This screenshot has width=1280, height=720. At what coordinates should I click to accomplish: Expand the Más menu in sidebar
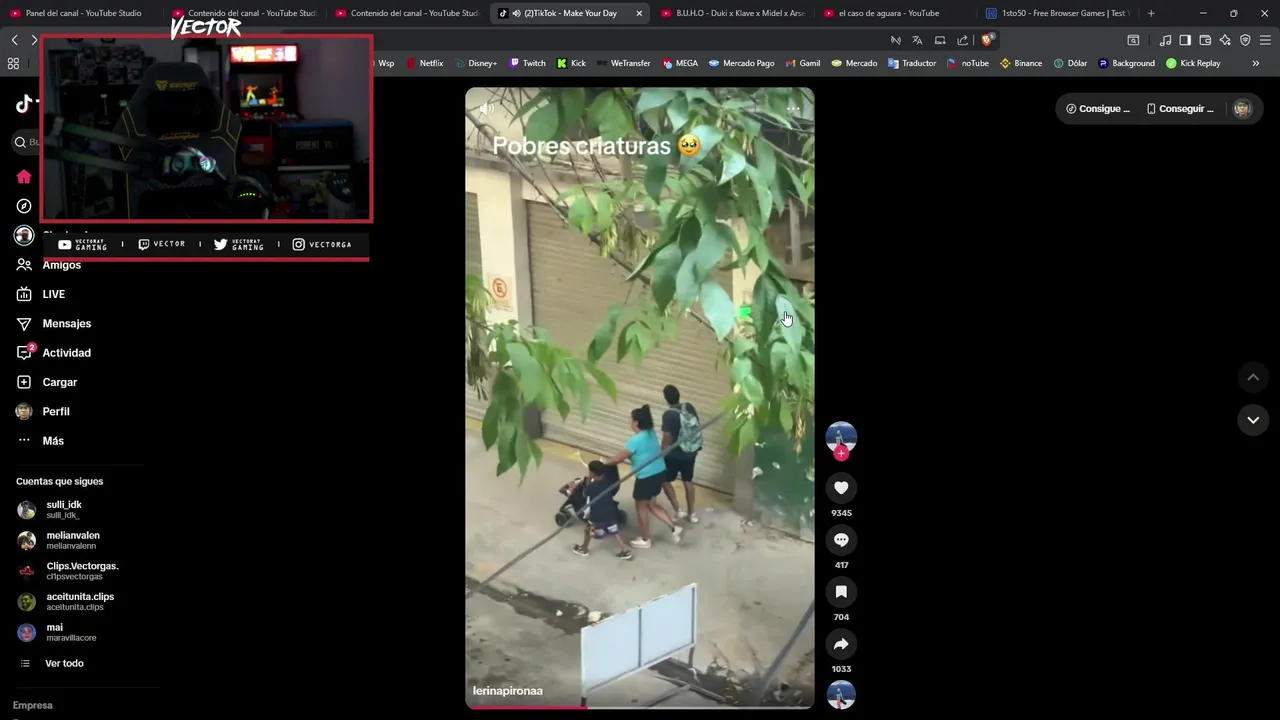tap(40, 441)
